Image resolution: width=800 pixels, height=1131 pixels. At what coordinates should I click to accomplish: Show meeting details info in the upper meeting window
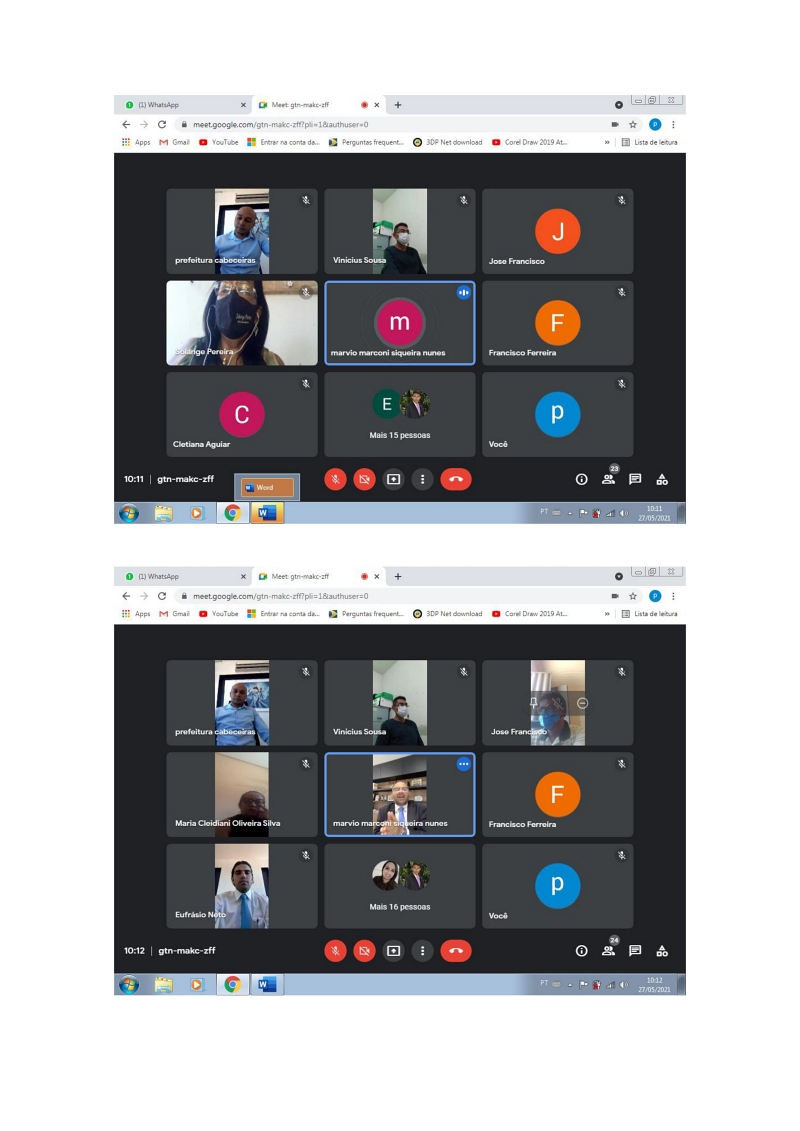[x=581, y=479]
